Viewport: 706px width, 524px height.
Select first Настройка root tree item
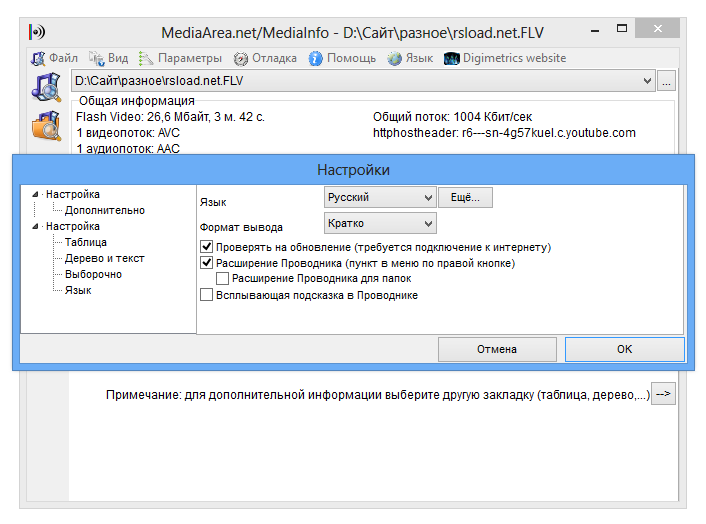[72, 194]
